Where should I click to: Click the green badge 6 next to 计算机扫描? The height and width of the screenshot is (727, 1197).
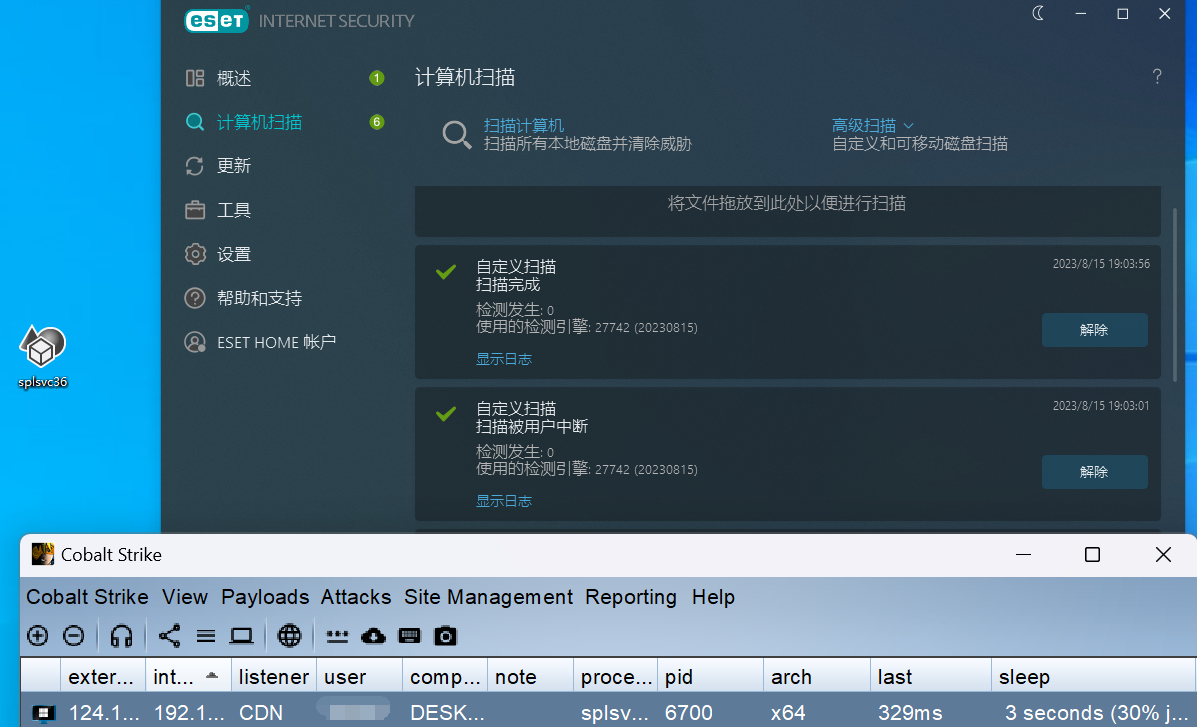(376, 122)
